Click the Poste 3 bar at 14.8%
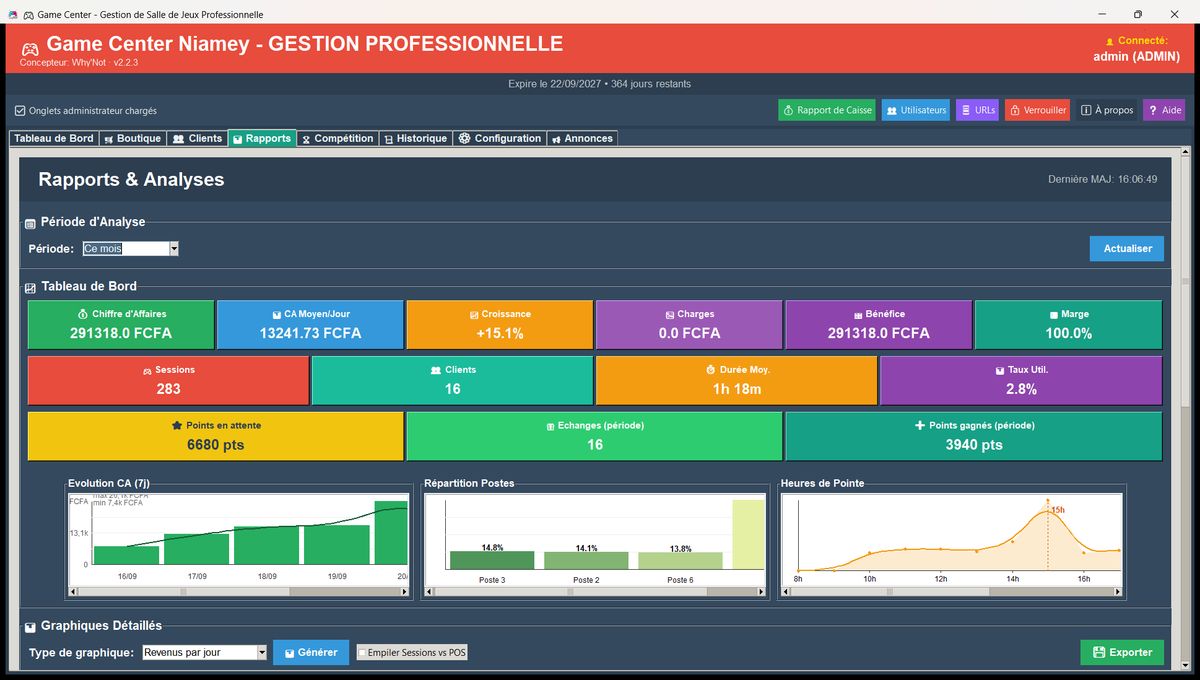This screenshot has height=680, width=1200. click(x=492, y=560)
